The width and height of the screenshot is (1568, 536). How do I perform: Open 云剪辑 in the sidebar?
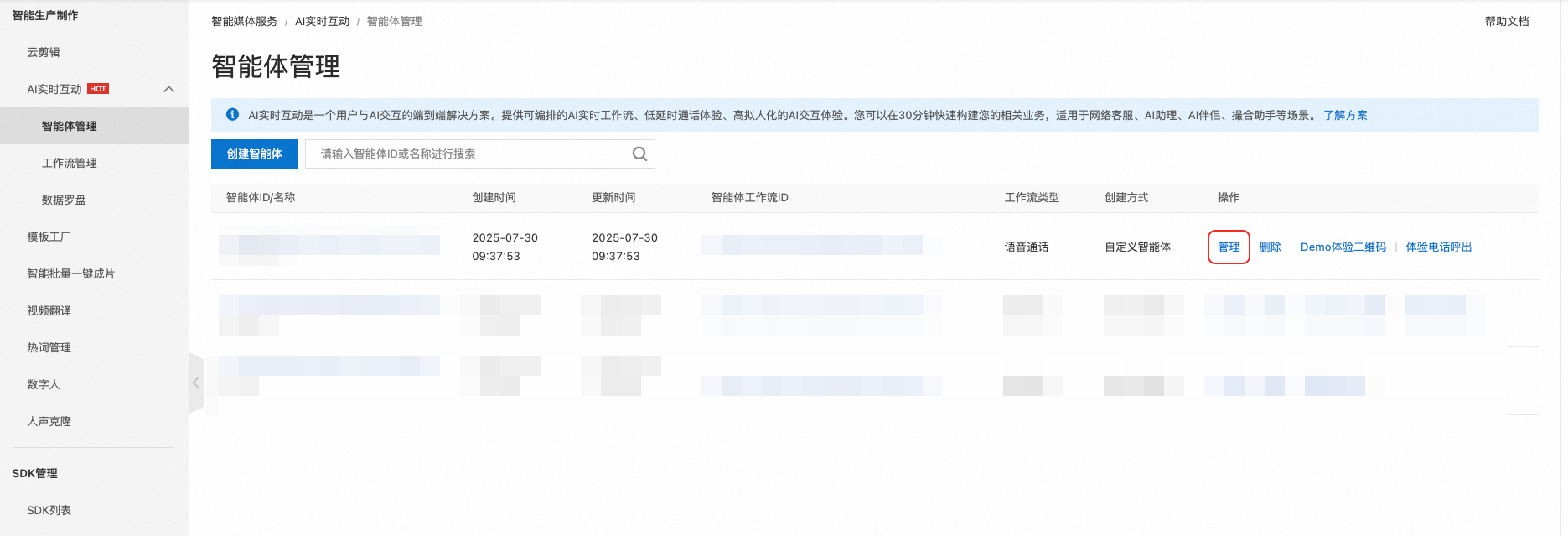44,52
